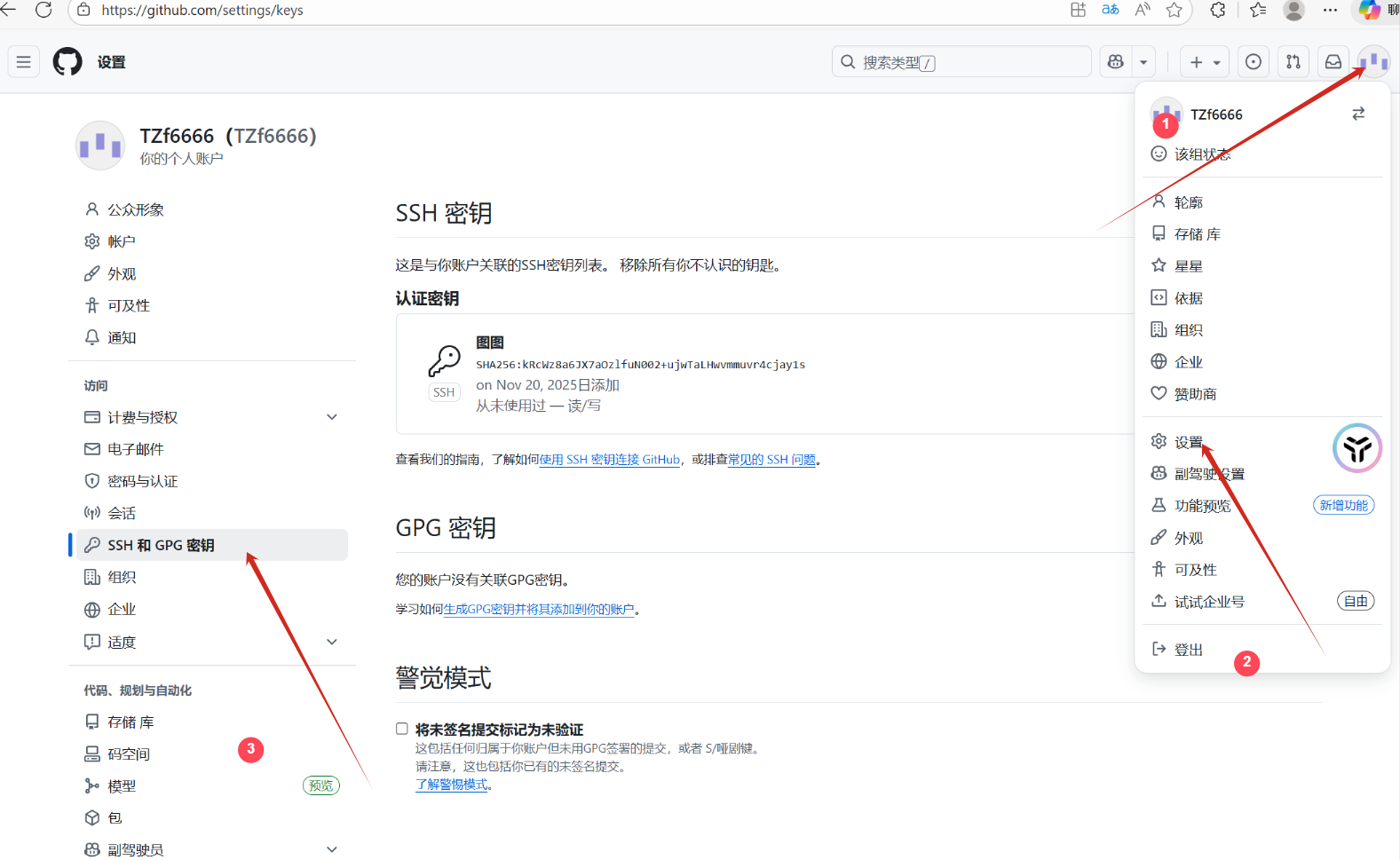This screenshot has width=1400, height=860.
Task: Click the 生成GPG密钥 guide link
Action: pyautogui.click(x=538, y=610)
